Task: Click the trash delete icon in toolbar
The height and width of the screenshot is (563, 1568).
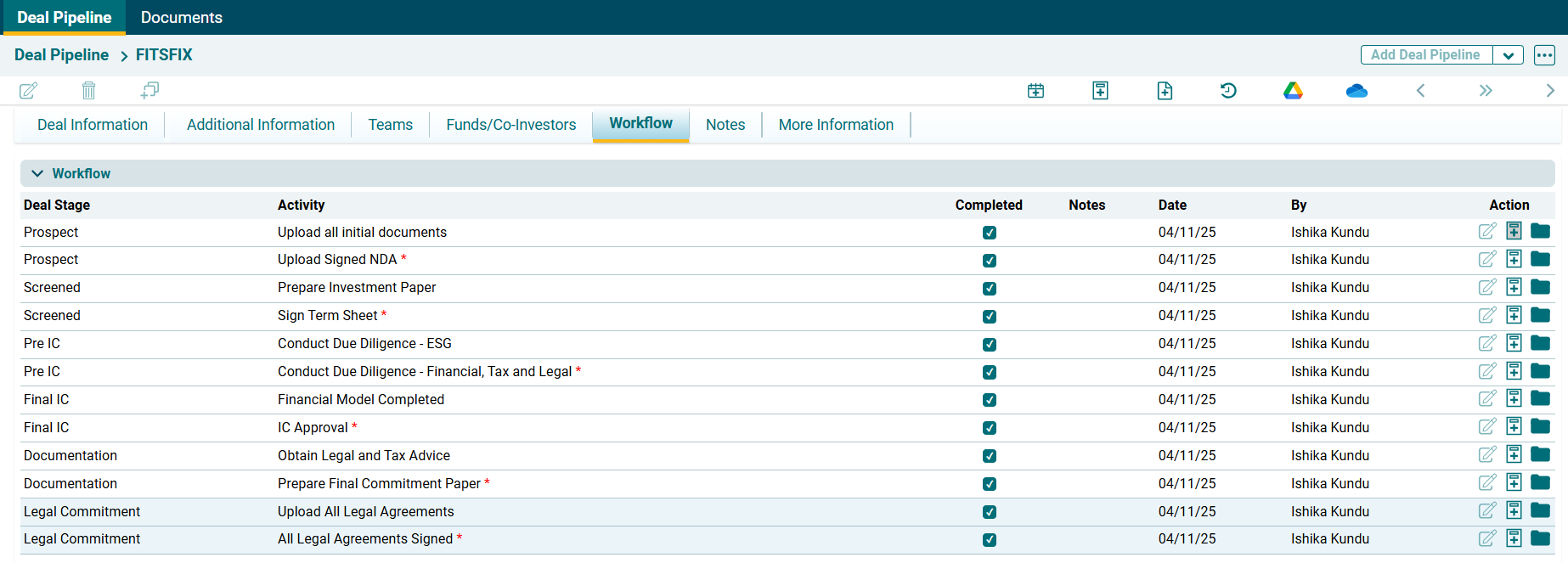Action: pos(88,91)
